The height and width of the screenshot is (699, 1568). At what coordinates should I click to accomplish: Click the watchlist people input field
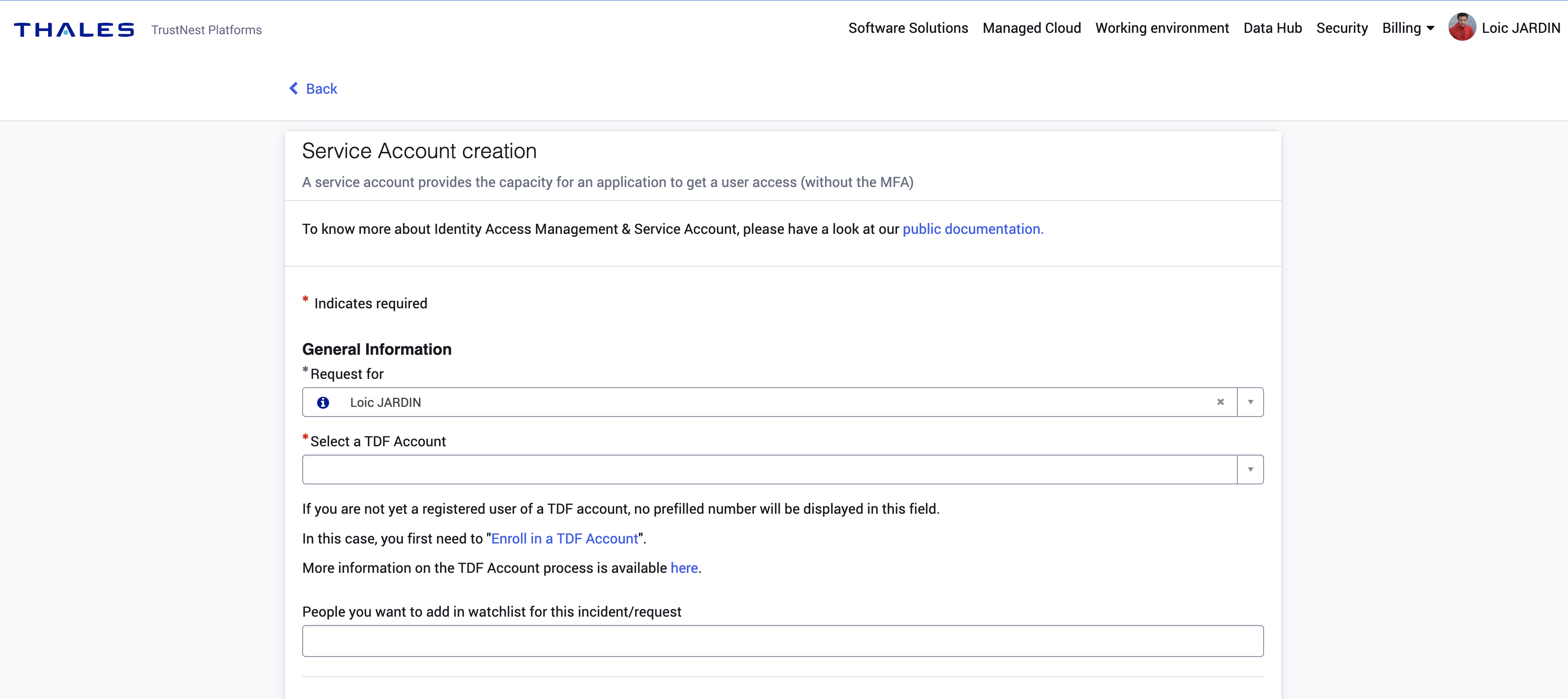(783, 641)
